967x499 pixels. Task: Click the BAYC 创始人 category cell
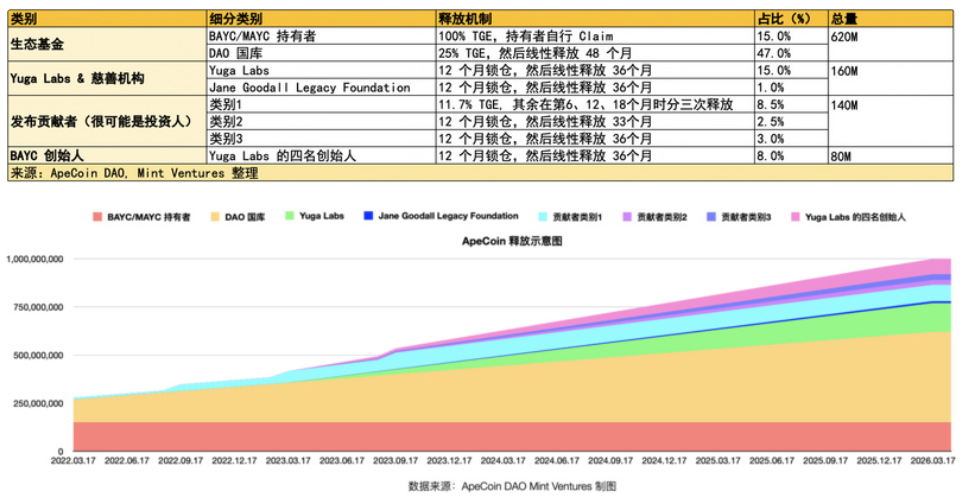pos(107,155)
